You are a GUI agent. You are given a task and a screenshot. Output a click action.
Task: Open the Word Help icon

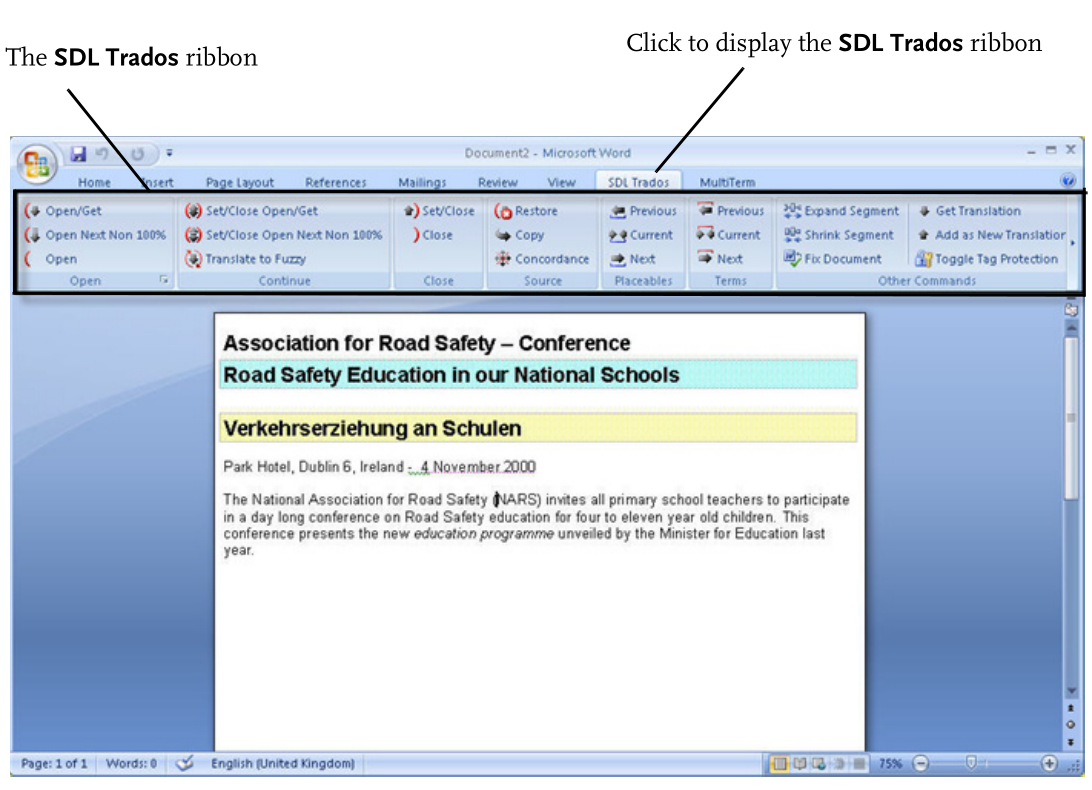click(1068, 180)
